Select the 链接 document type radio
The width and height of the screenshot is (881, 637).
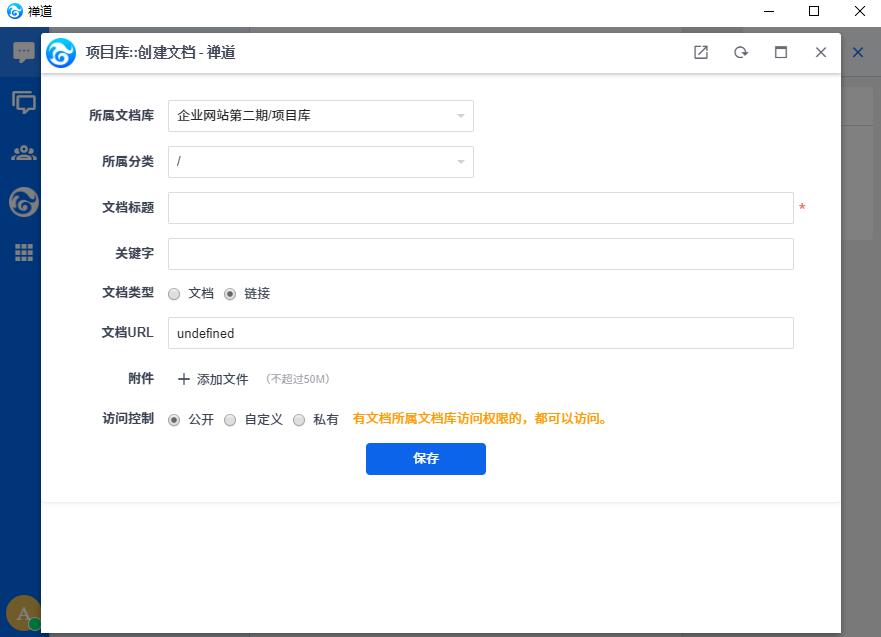(x=230, y=294)
